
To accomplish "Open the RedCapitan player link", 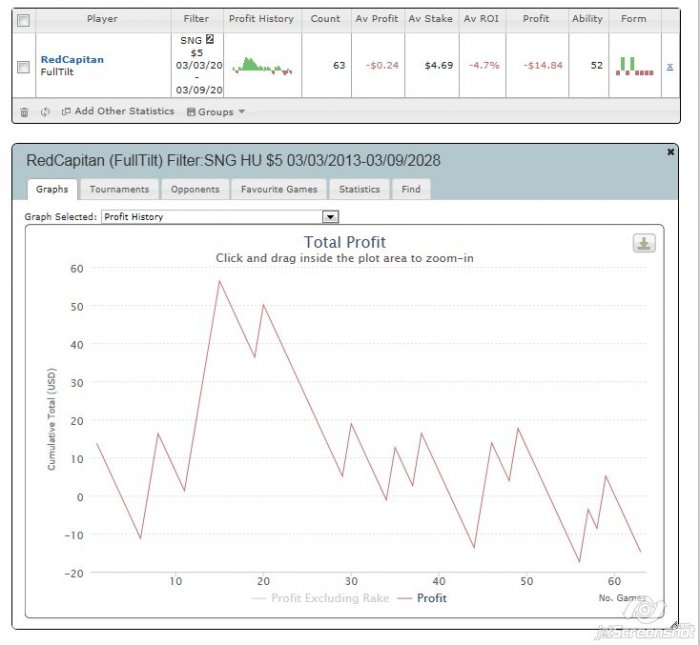I will (72, 59).
